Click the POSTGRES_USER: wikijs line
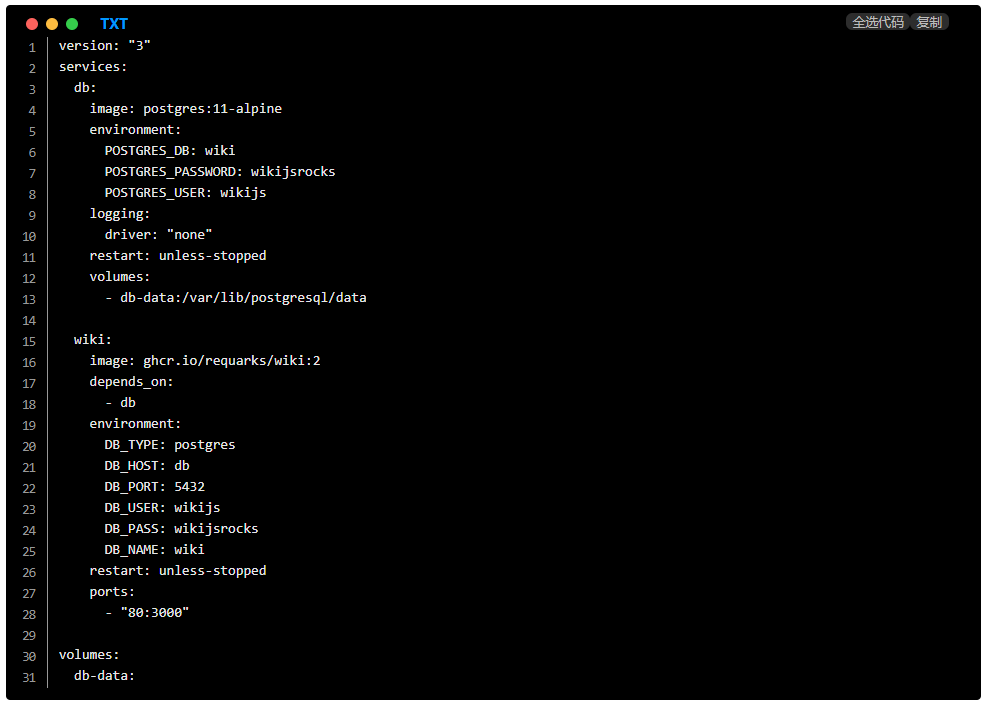This screenshot has height=707, width=988. click(185, 193)
